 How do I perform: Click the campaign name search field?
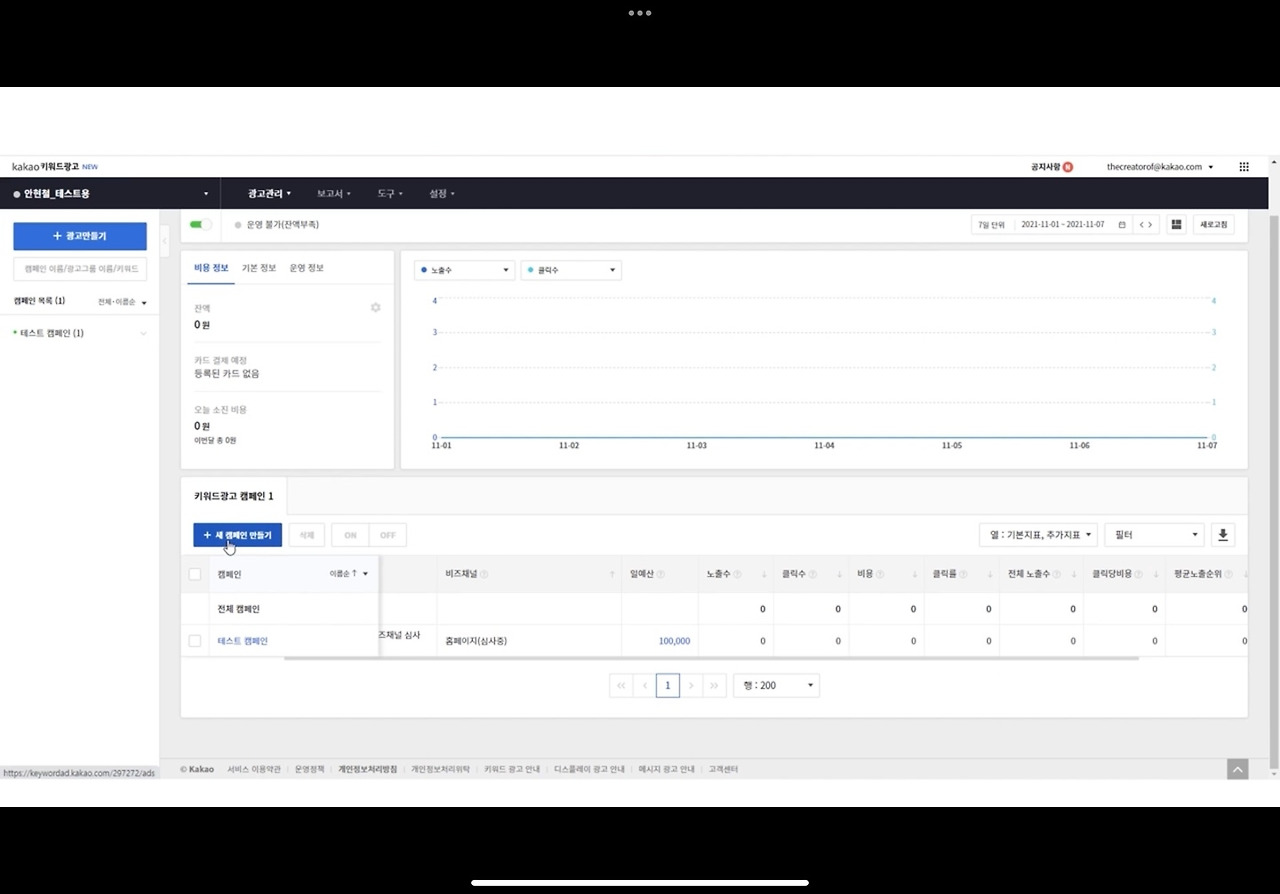[80, 269]
